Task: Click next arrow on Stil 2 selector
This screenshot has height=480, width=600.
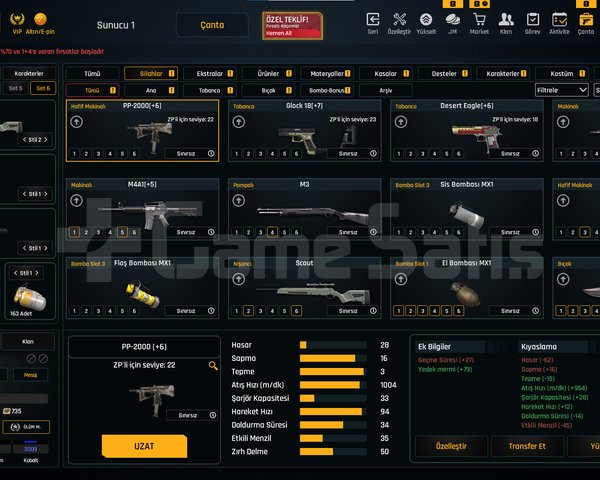Action: (46, 140)
